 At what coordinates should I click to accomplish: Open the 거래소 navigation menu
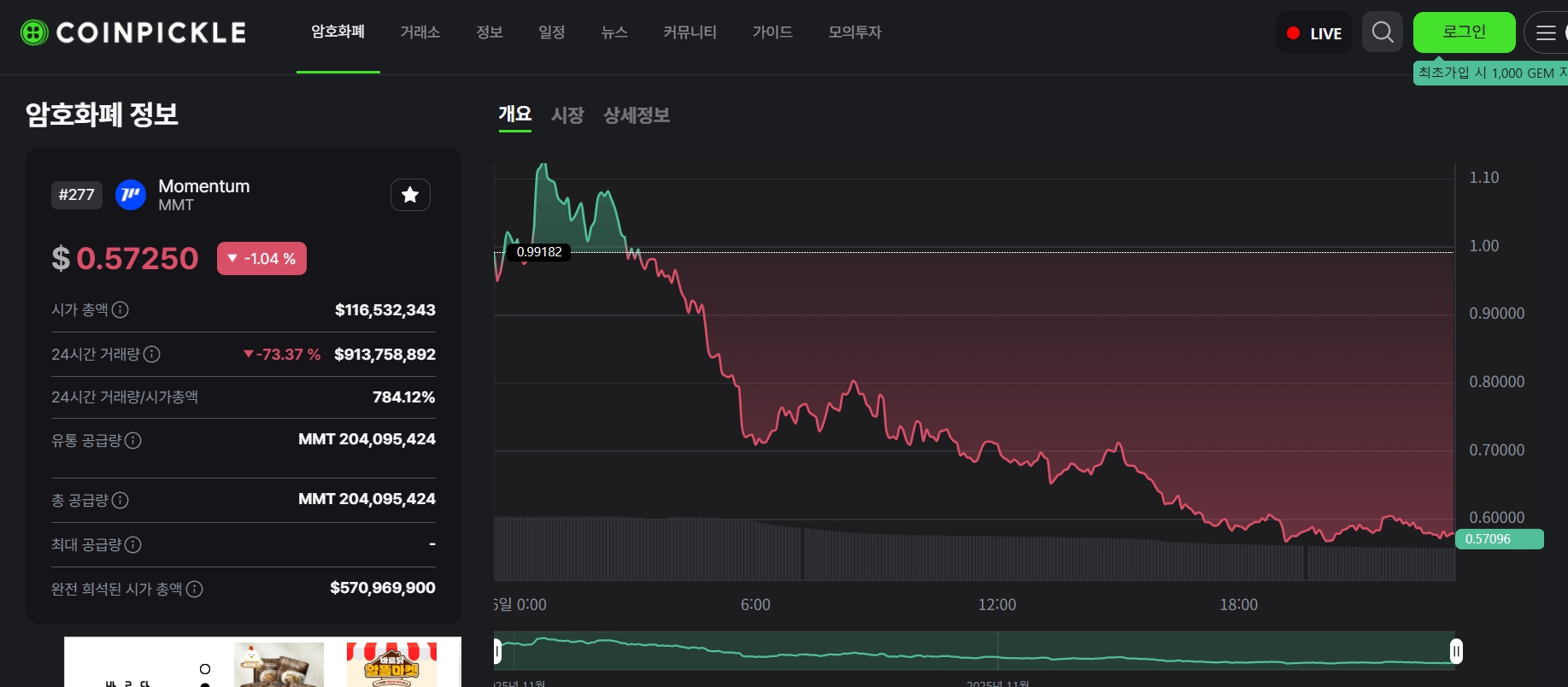point(420,32)
